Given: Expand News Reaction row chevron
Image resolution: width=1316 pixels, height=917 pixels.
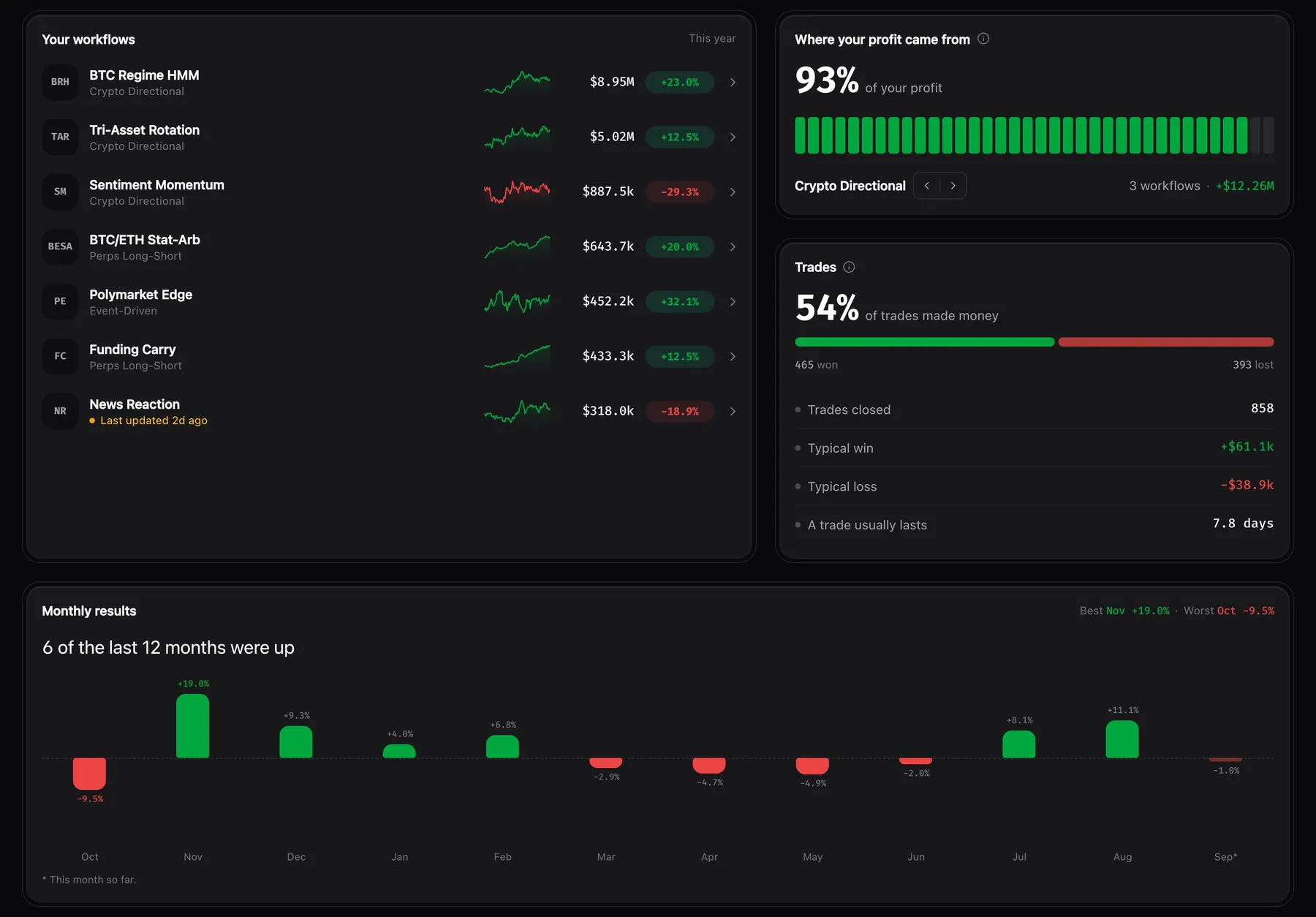Looking at the screenshot, I should click(733, 411).
